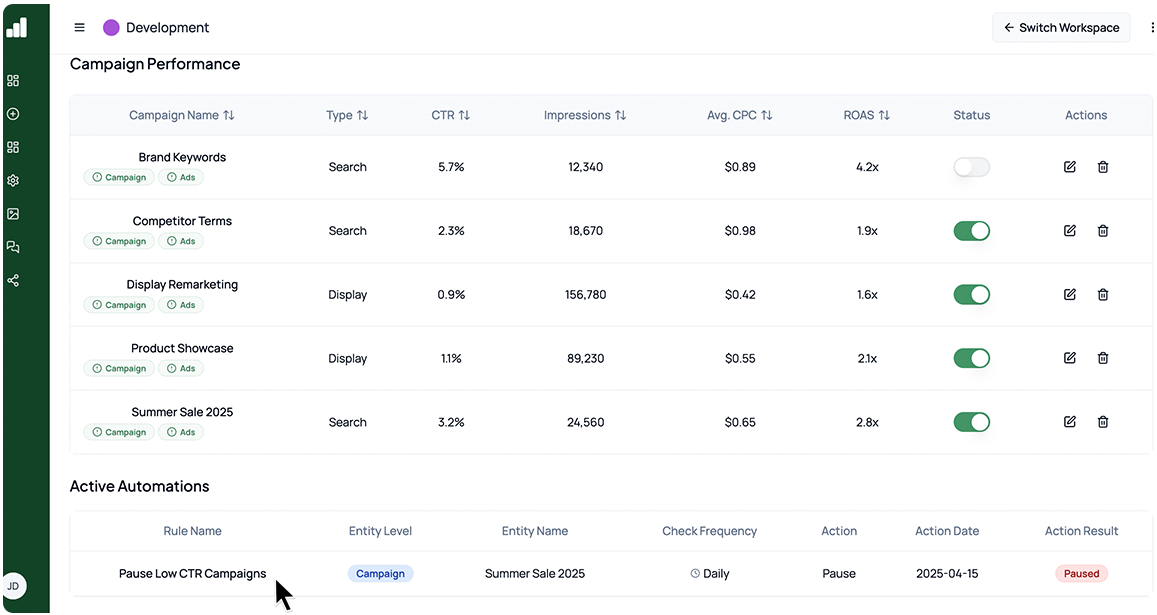
Task: Sort table by CTR column
Action: pos(450,115)
